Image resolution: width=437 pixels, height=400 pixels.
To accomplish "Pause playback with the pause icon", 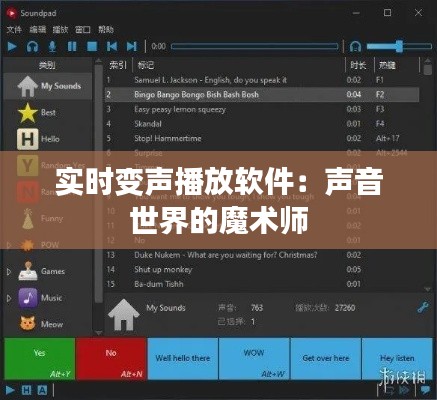I will pos(72,46).
